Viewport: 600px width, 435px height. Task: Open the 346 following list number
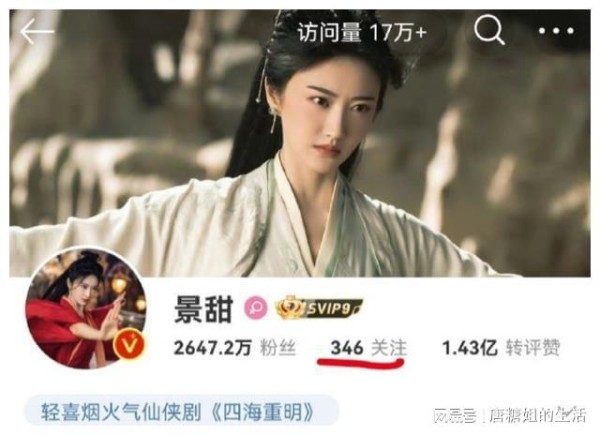[x=347, y=348]
